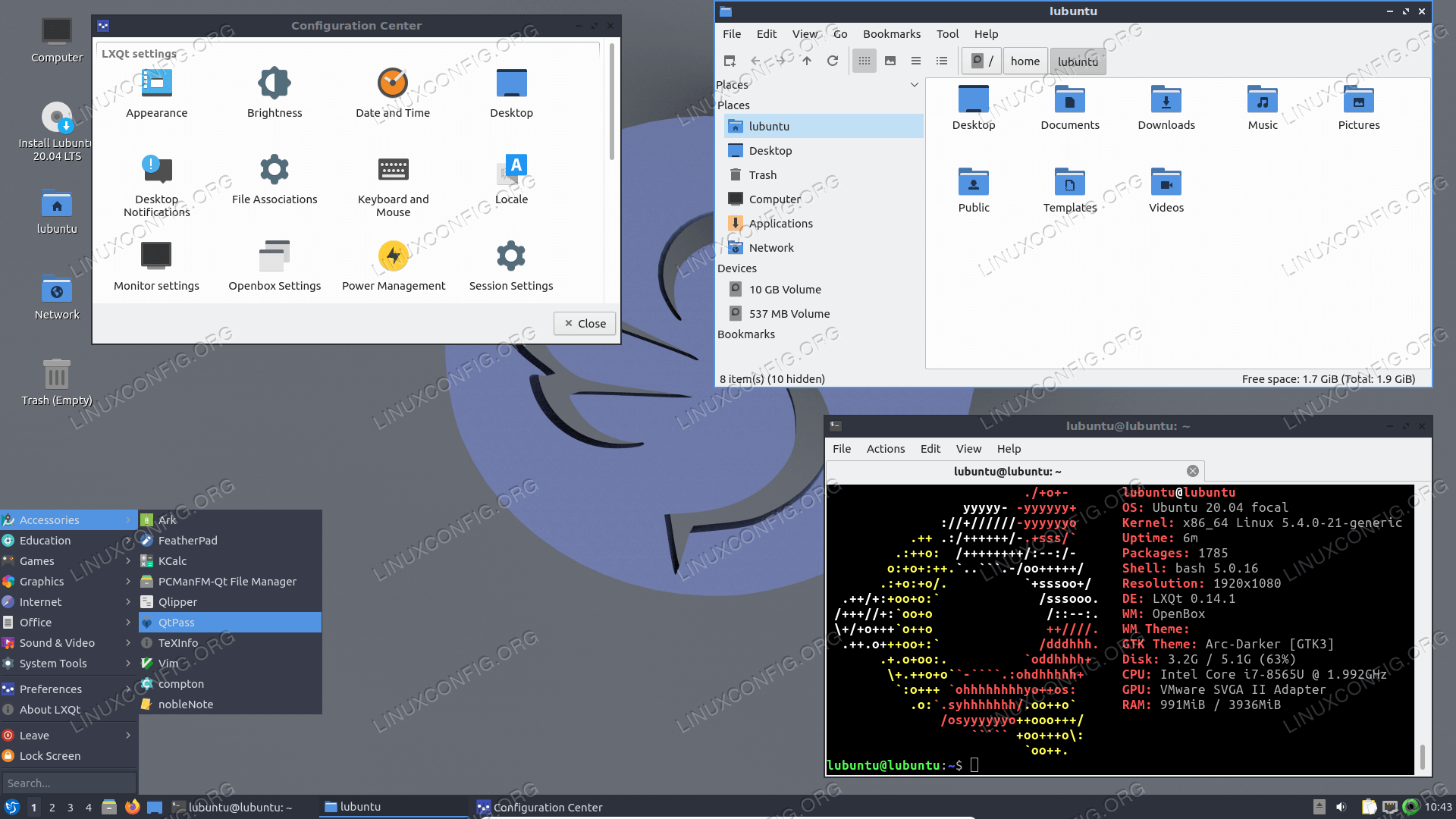The width and height of the screenshot is (1456, 819).
Task: Select the Pictures folder
Action: coord(1359,107)
